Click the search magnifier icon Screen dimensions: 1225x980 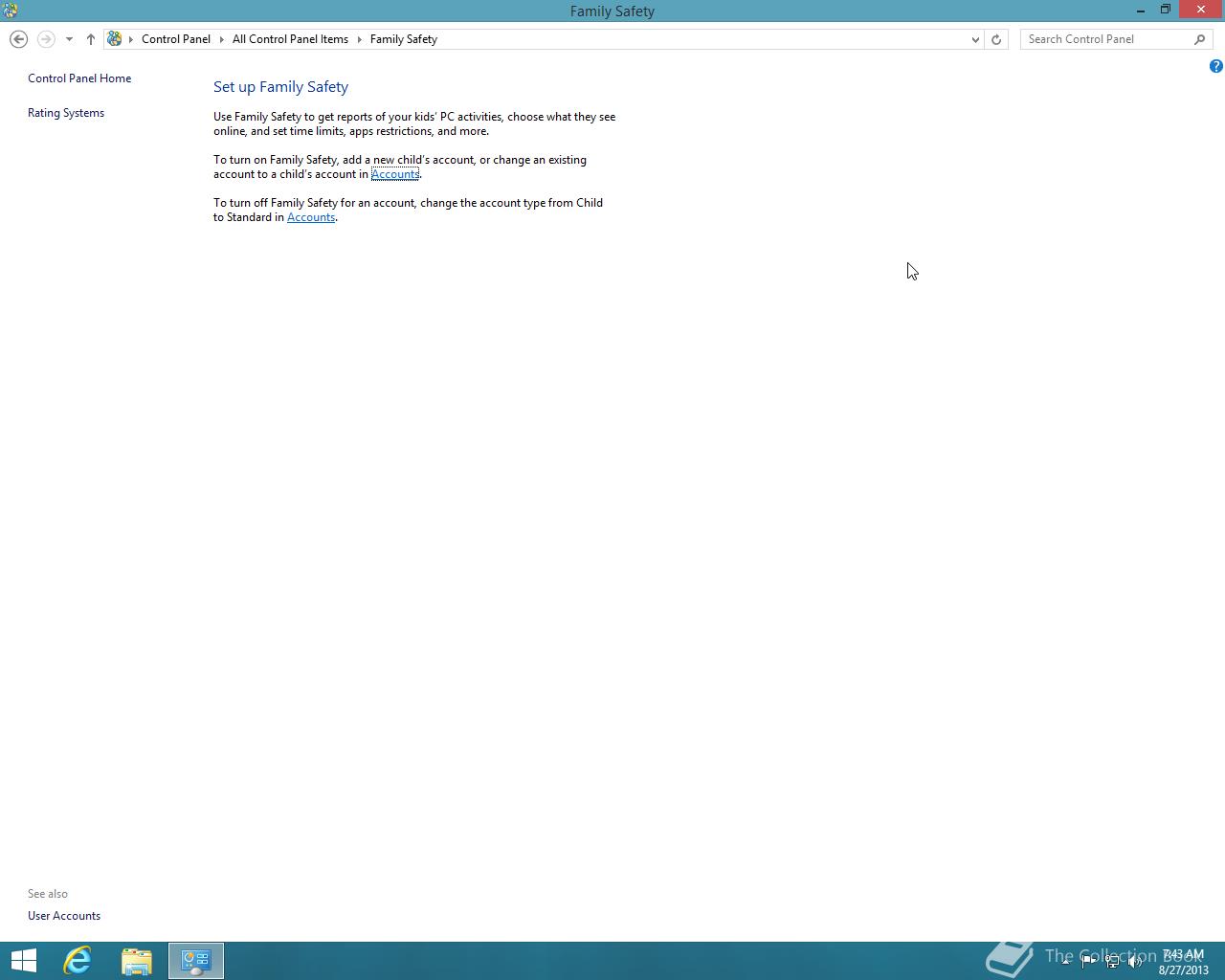[1200, 39]
